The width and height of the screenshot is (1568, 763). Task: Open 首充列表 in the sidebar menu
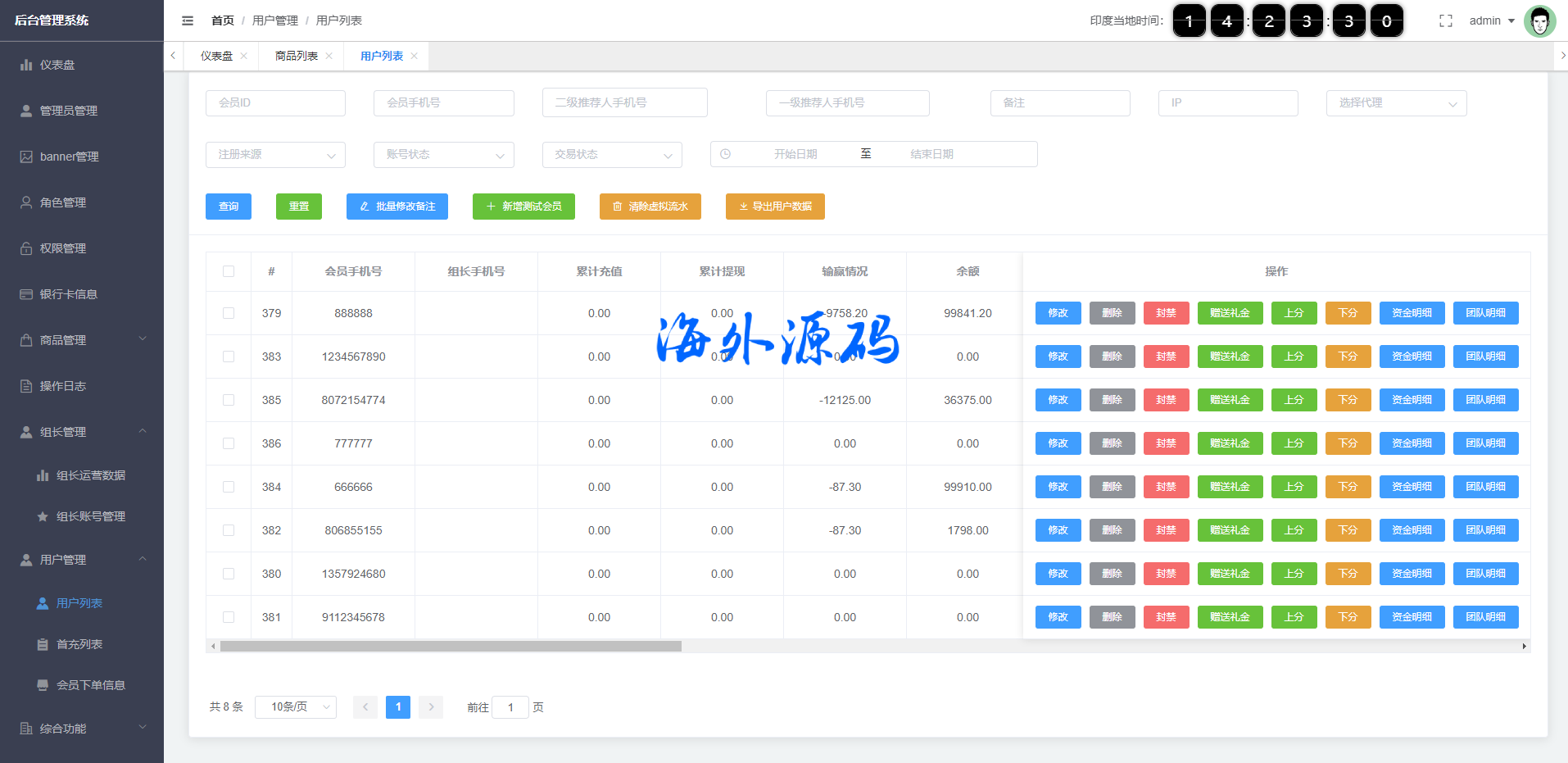[79, 644]
